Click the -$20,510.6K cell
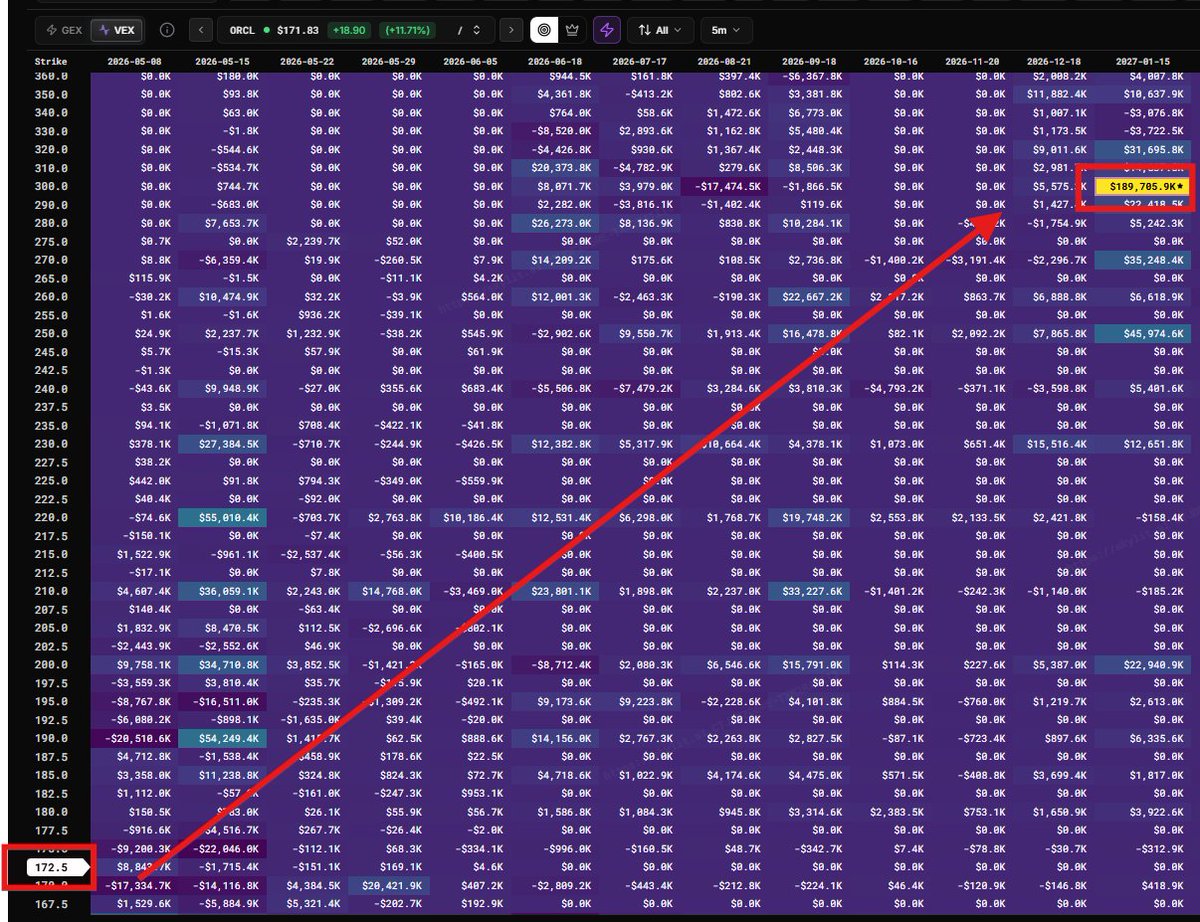 click(133, 738)
